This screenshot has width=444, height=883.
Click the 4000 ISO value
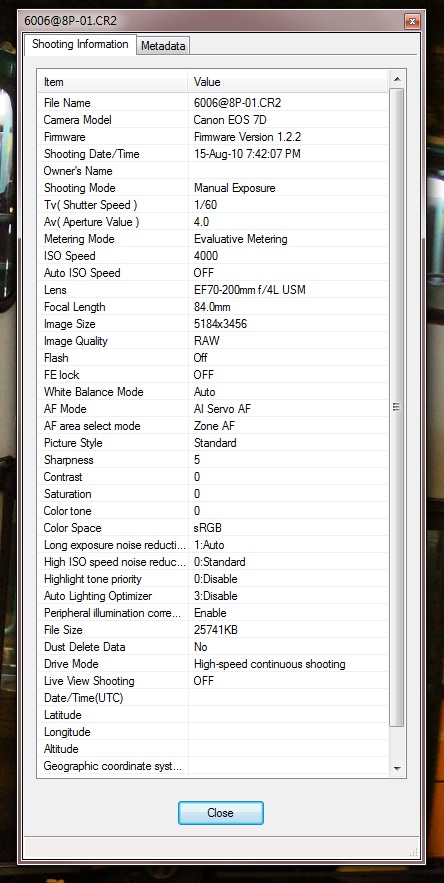pyautogui.click(x=206, y=256)
